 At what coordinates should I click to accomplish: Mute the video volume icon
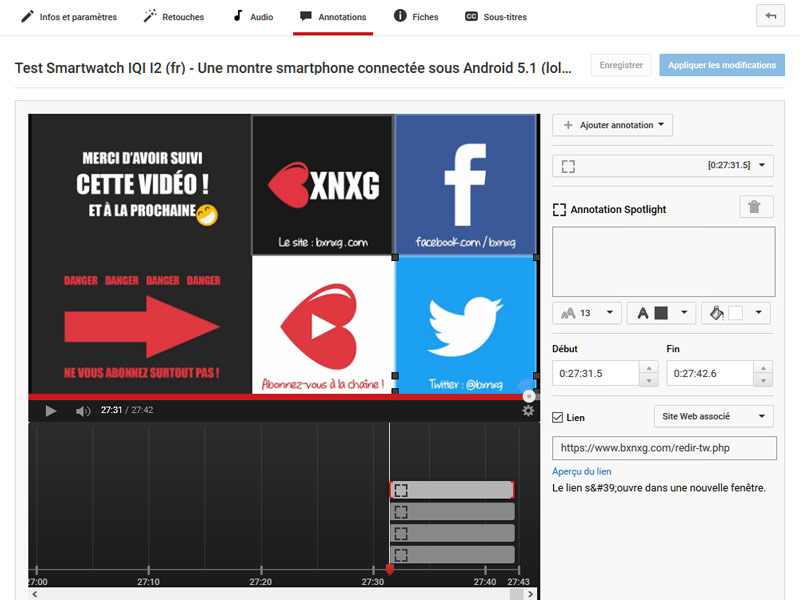(x=83, y=411)
